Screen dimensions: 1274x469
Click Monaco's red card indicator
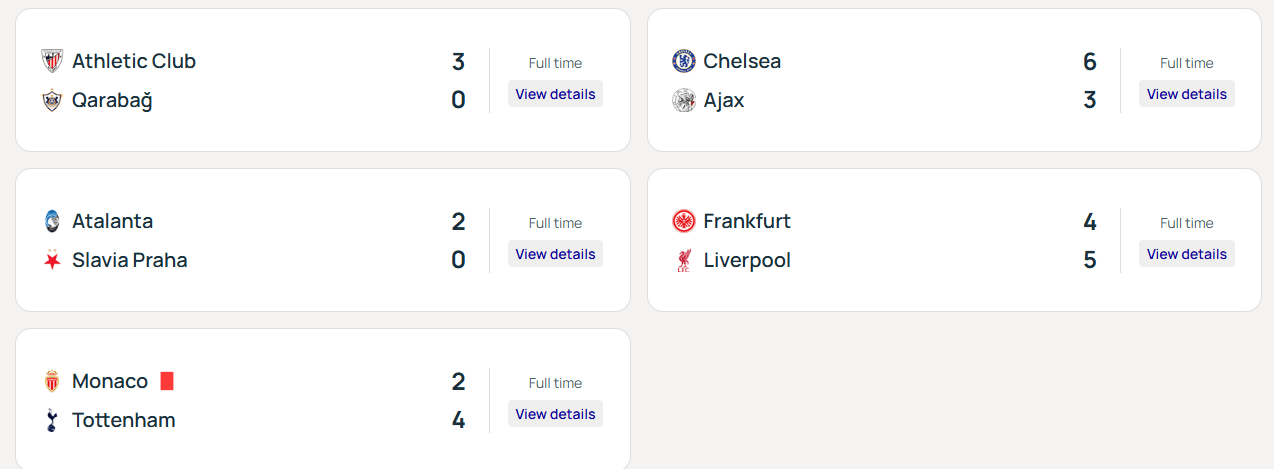click(167, 381)
